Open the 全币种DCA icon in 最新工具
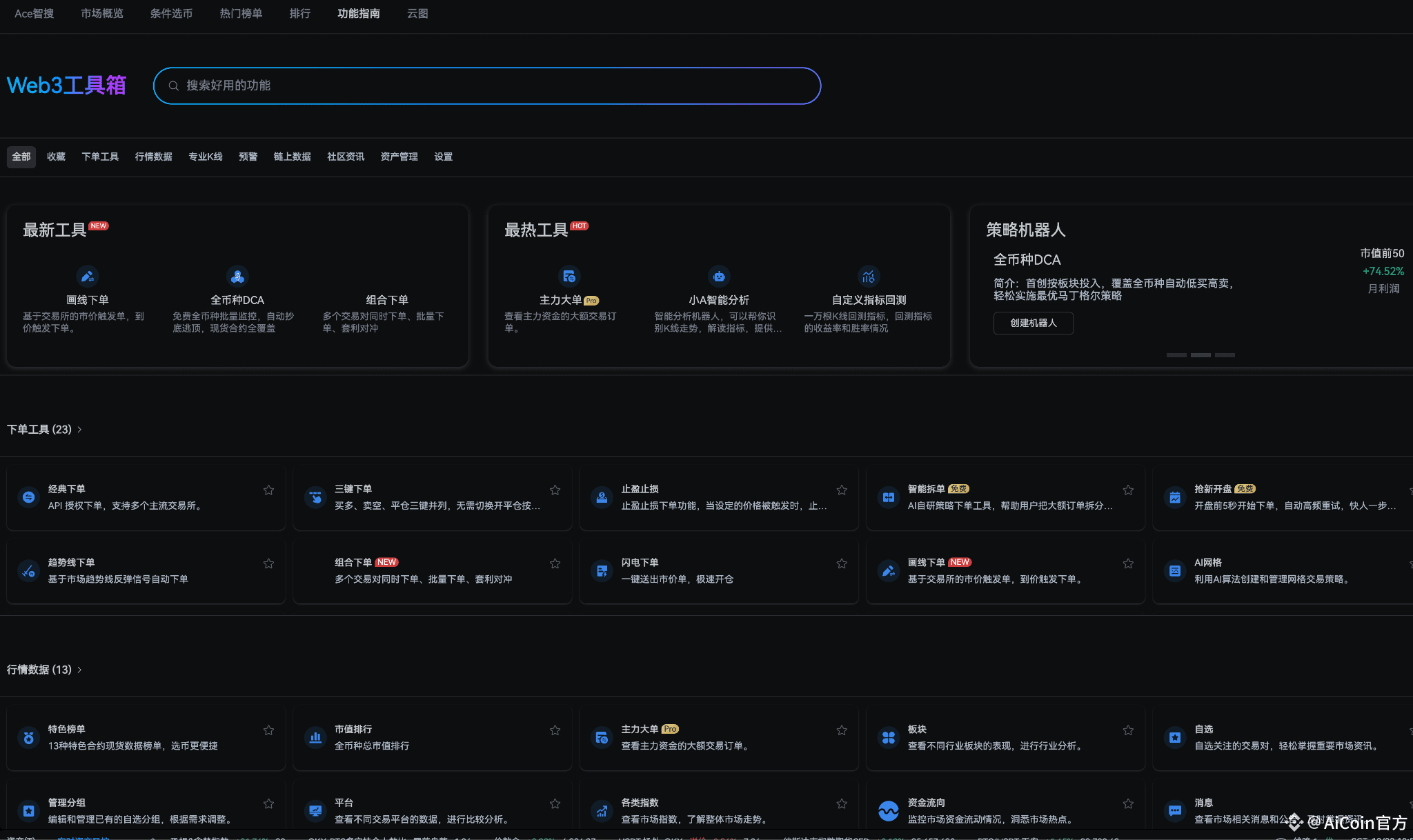The width and height of the screenshot is (1413, 840). [x=237, y=277]
